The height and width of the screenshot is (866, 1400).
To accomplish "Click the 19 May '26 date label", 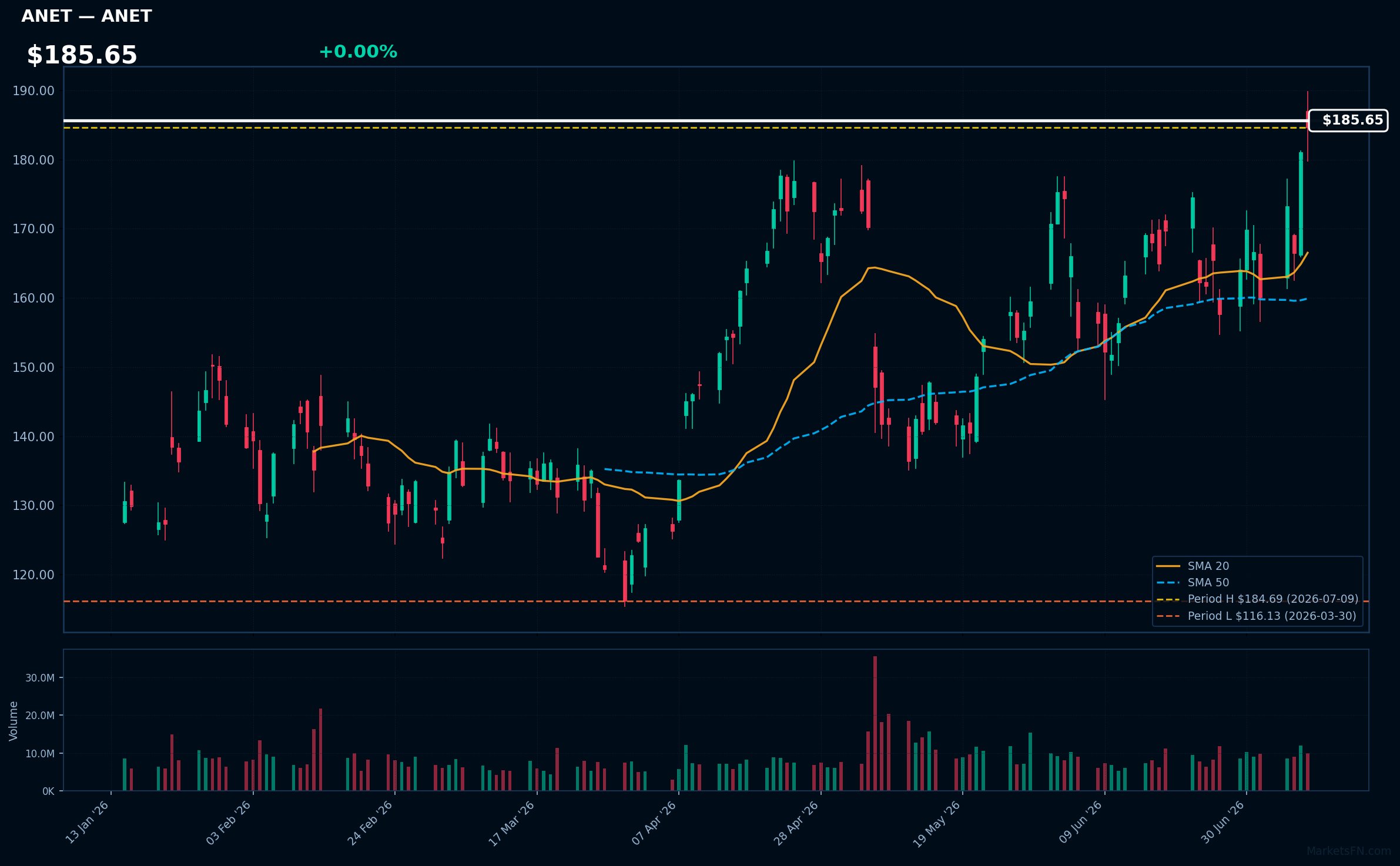I will (937, 823).
